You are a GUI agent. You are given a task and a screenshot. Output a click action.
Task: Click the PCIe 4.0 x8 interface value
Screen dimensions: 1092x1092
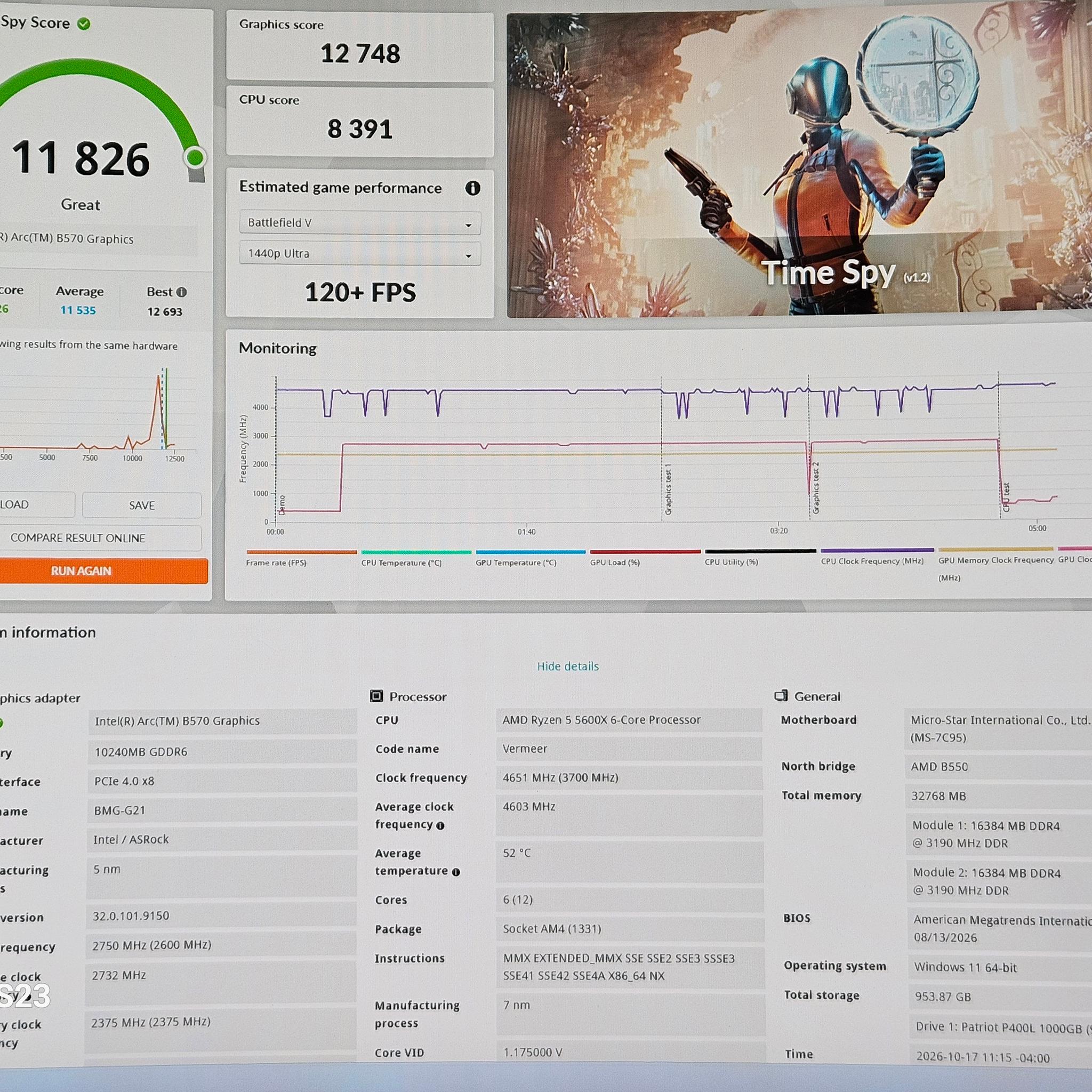point(124,781)
